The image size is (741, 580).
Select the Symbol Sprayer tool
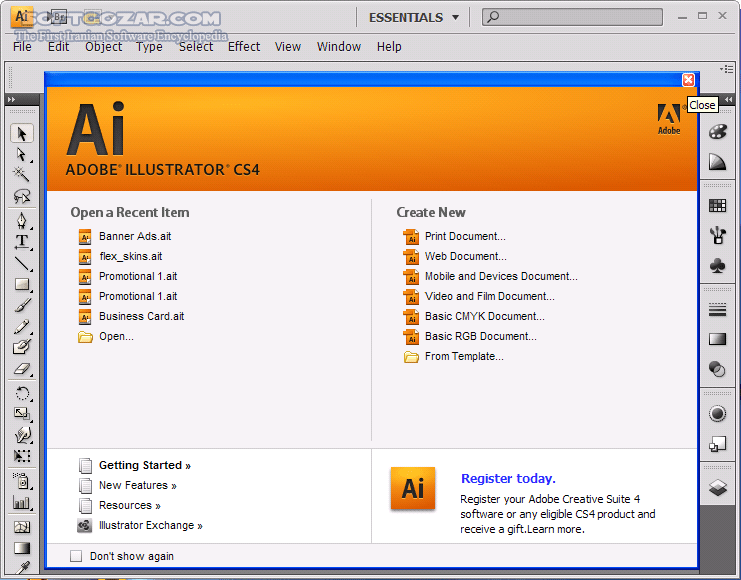22,481
